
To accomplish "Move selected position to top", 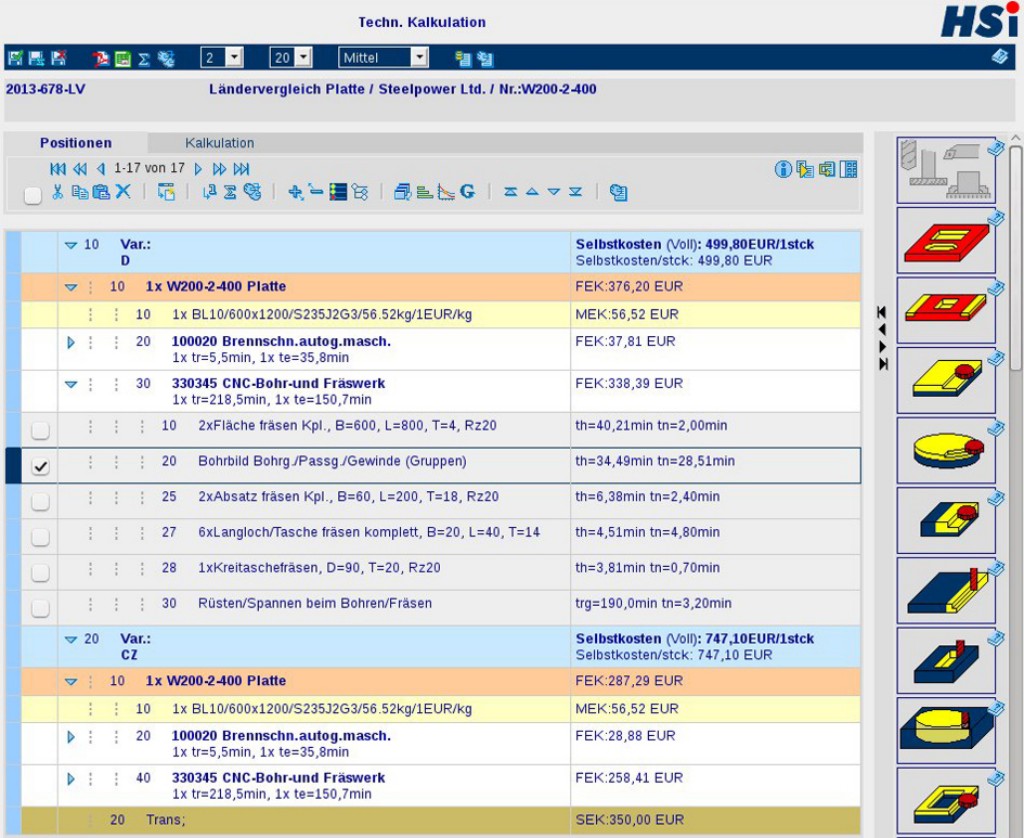I will 511,192.
